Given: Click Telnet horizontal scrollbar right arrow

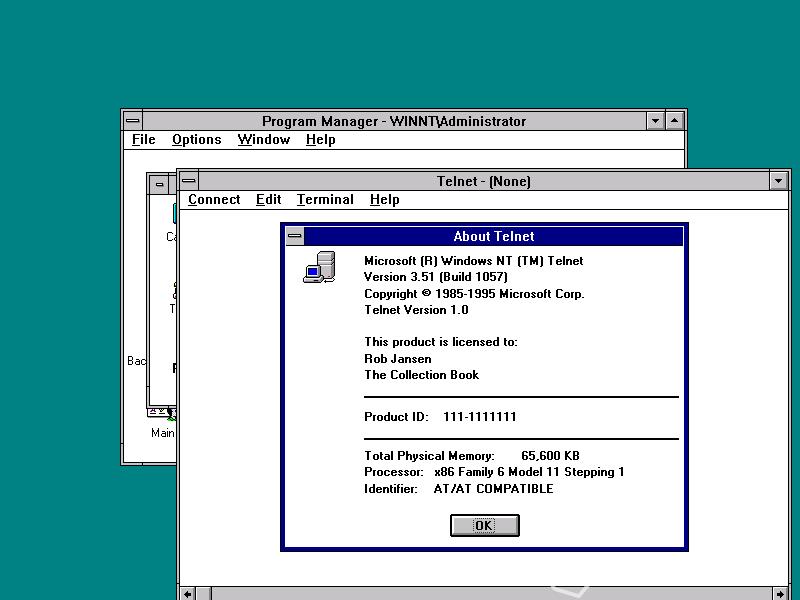Looking at the screenshot, I should (780, 594).
